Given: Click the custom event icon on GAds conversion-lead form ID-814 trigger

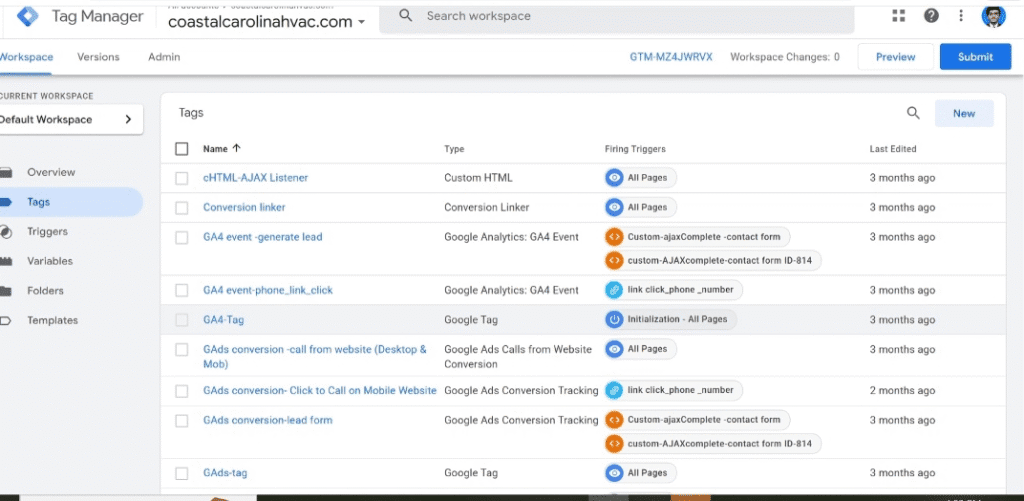Looking at the screenshot, I should click(x=614, y=444).
